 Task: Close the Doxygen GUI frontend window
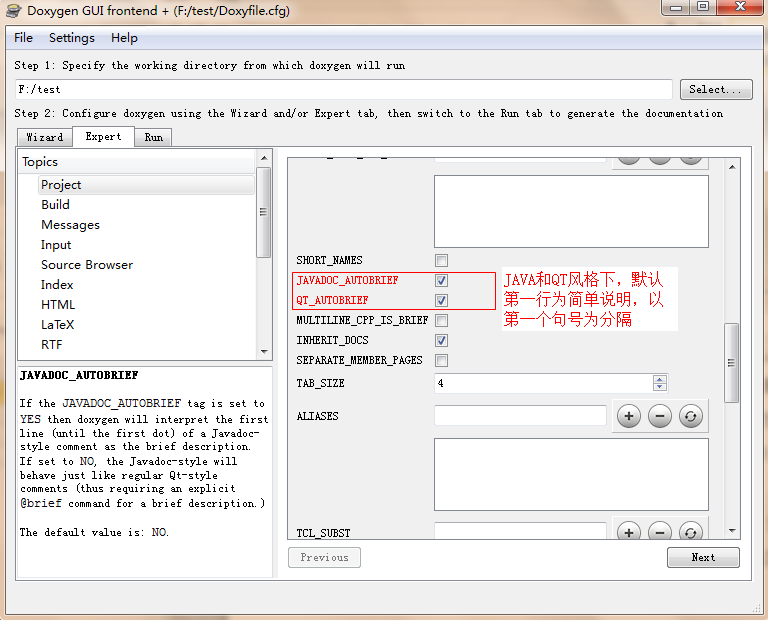(x=741, y=7)
